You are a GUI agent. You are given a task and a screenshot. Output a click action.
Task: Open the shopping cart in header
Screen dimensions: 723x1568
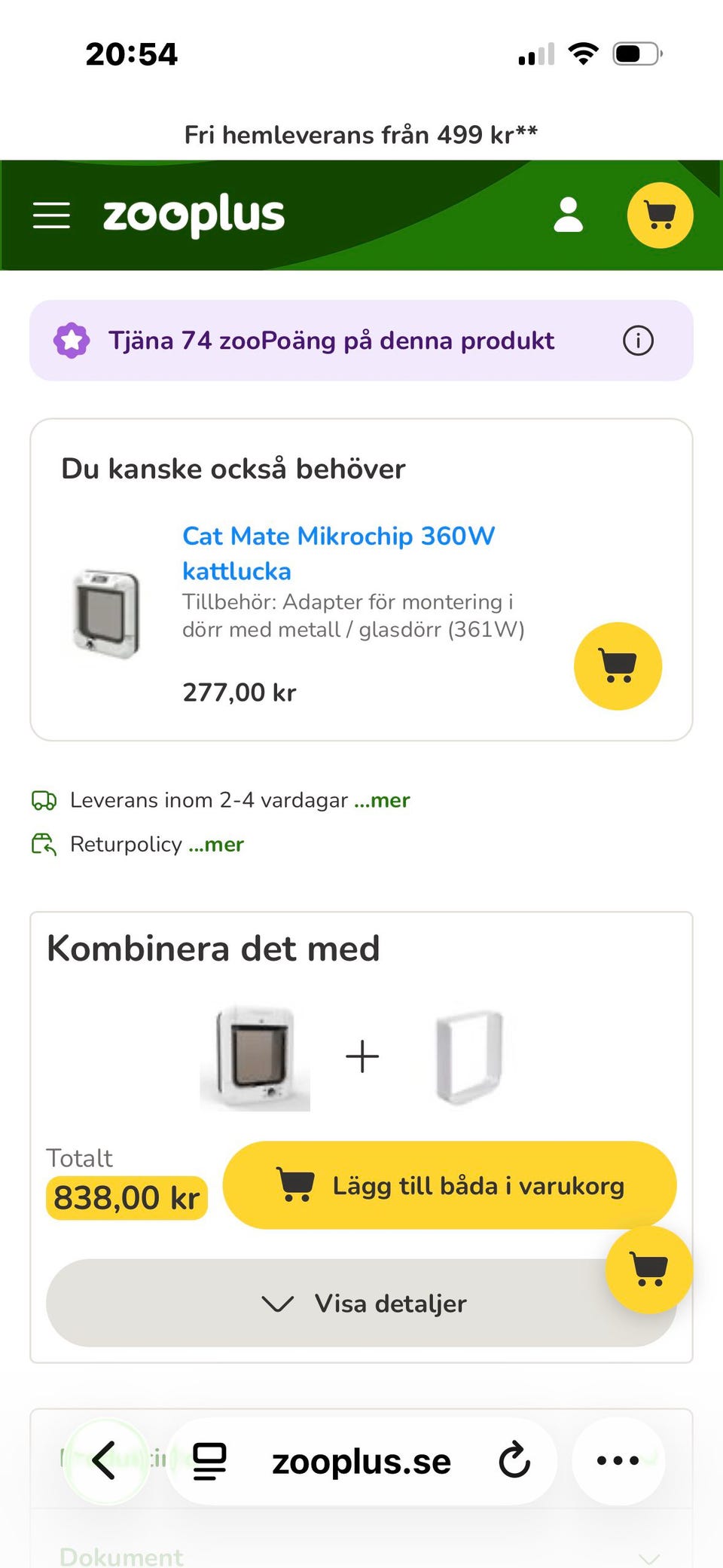click(x=660, y=215)
